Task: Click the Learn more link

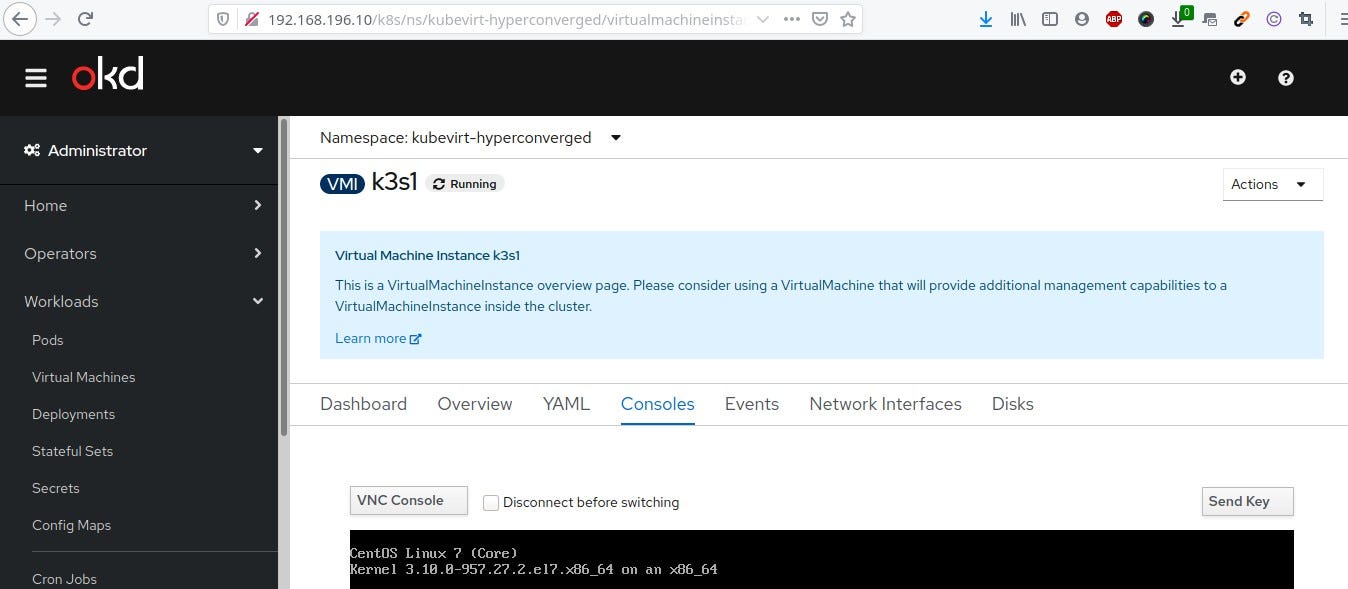Action: [370, 339]
